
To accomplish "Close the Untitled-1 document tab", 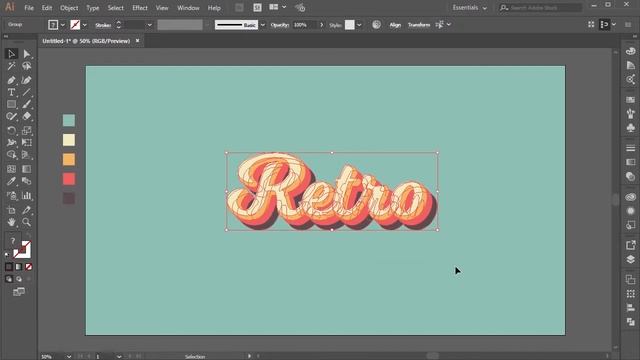I will coord(138,41).
